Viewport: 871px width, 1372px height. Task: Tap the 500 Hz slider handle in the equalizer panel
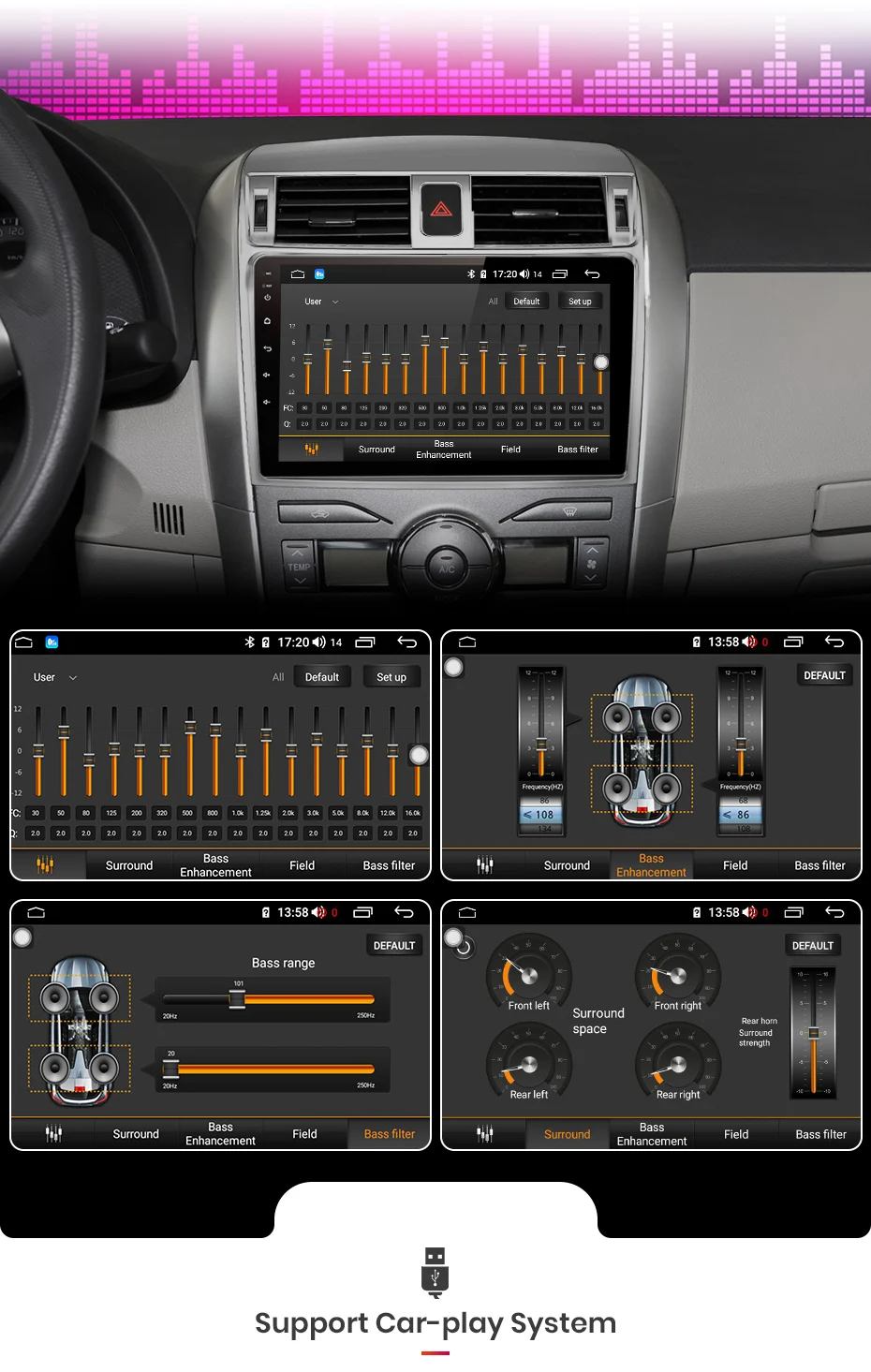(190, 728)
